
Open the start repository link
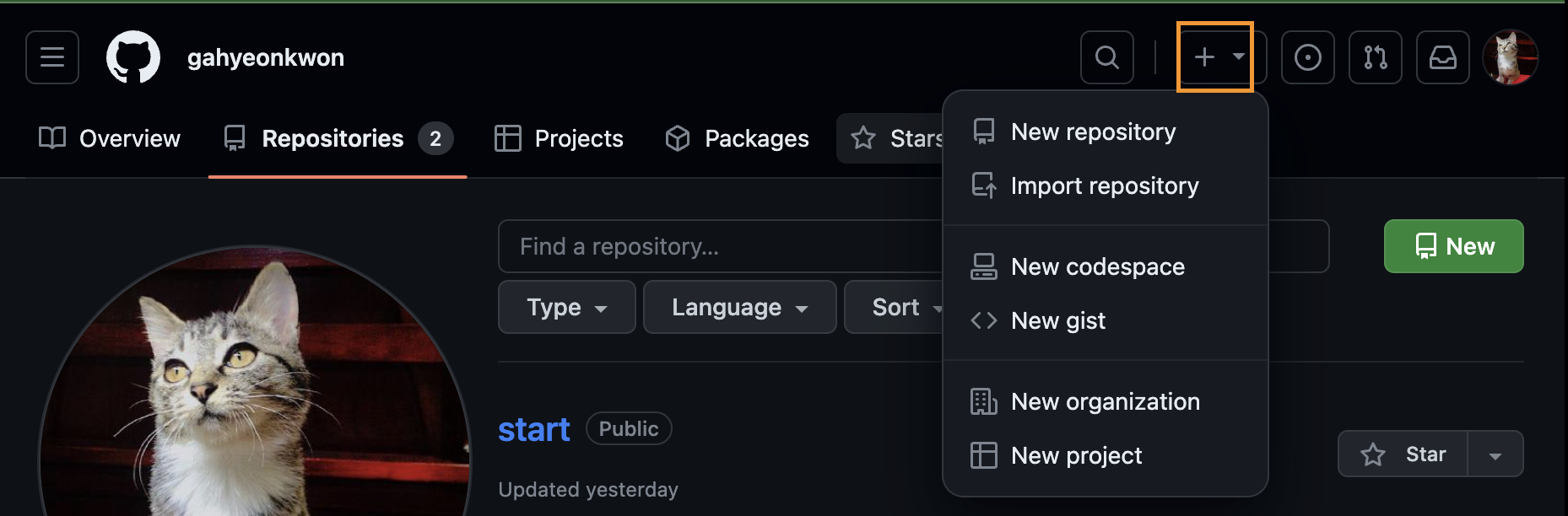[533, 430]
